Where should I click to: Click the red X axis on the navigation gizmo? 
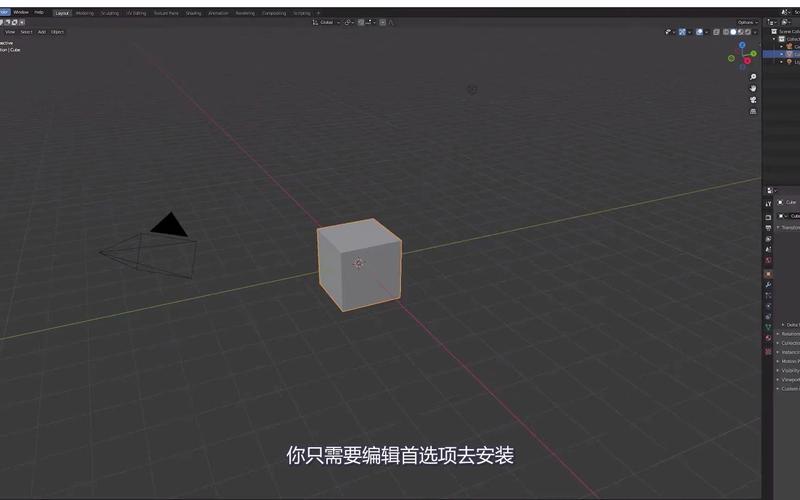pyautogui.click(x=747, y=61)
